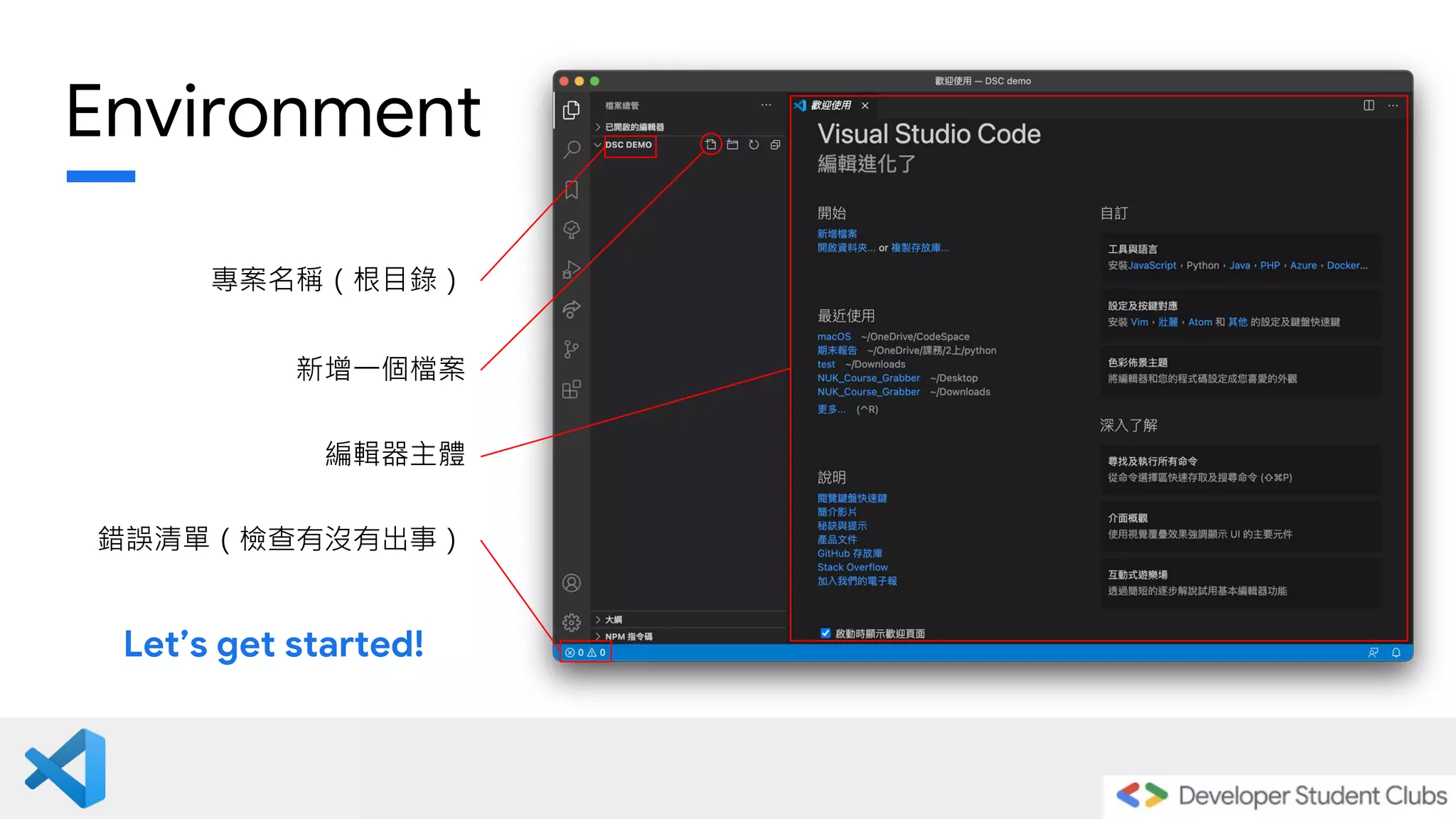The image size is (1456, 819).
Task: Open the errors and warnings status item
Action: click(x=585, y=652)
